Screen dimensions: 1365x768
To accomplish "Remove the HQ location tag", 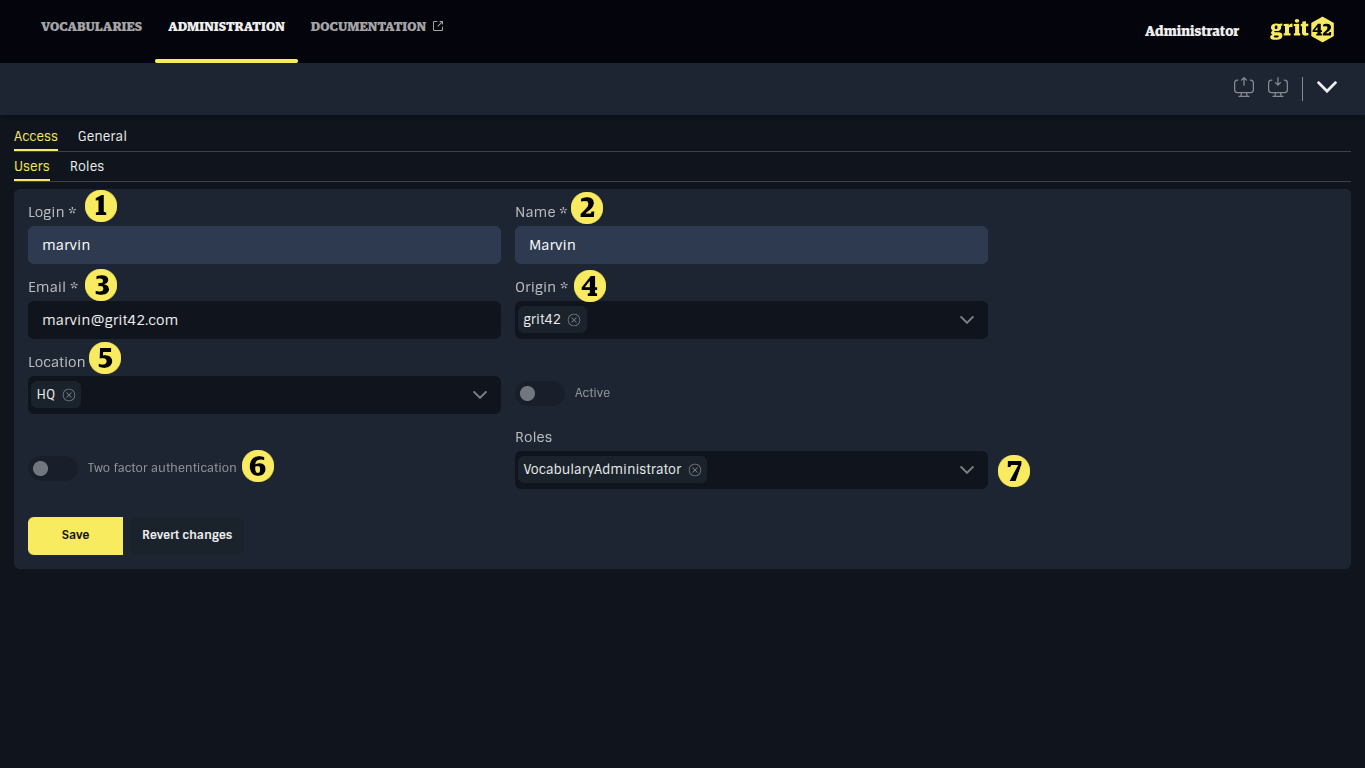I will pyautogui.click(x=69, y=394).
